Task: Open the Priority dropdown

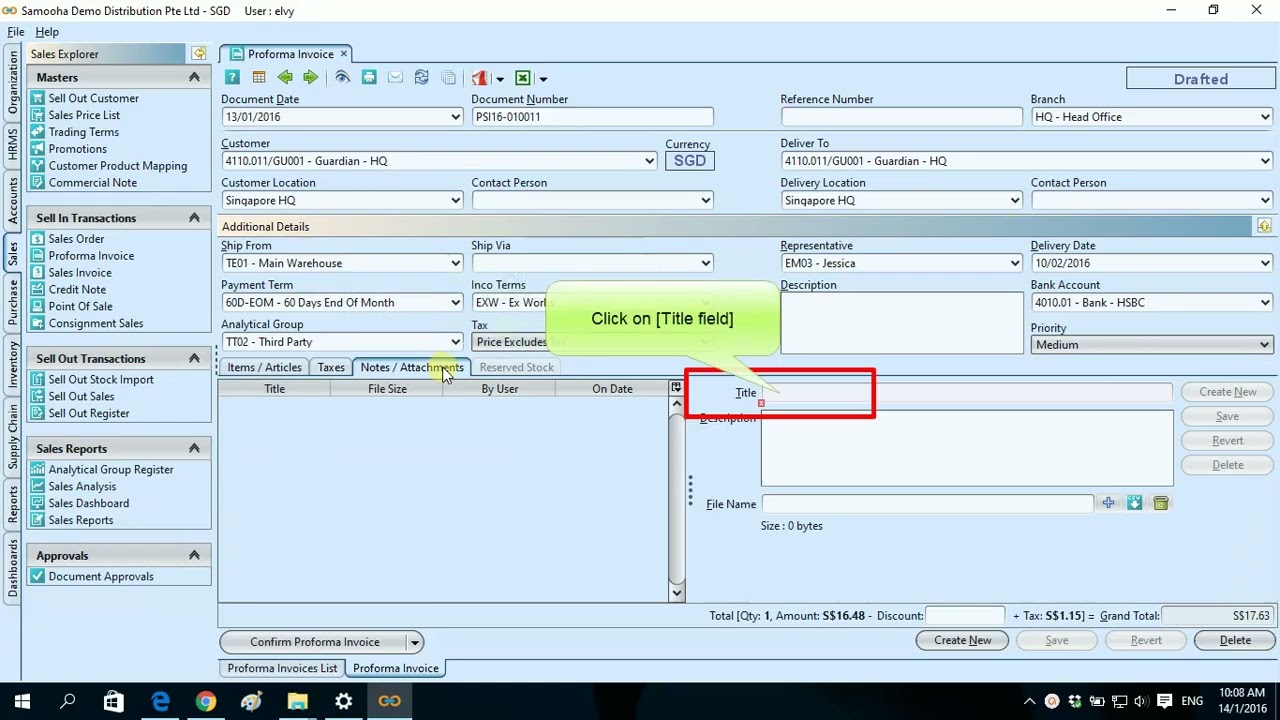Action: coord(1265,345)
